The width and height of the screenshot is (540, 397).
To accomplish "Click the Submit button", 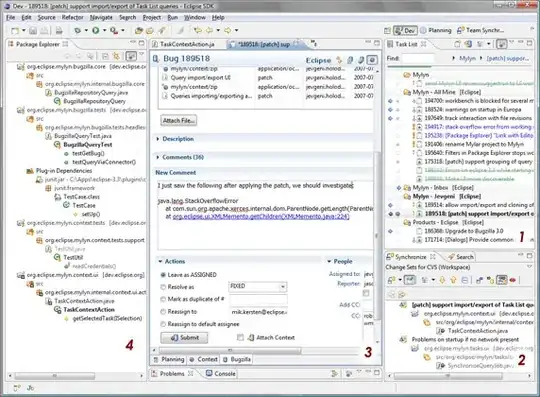I will 184,338.
